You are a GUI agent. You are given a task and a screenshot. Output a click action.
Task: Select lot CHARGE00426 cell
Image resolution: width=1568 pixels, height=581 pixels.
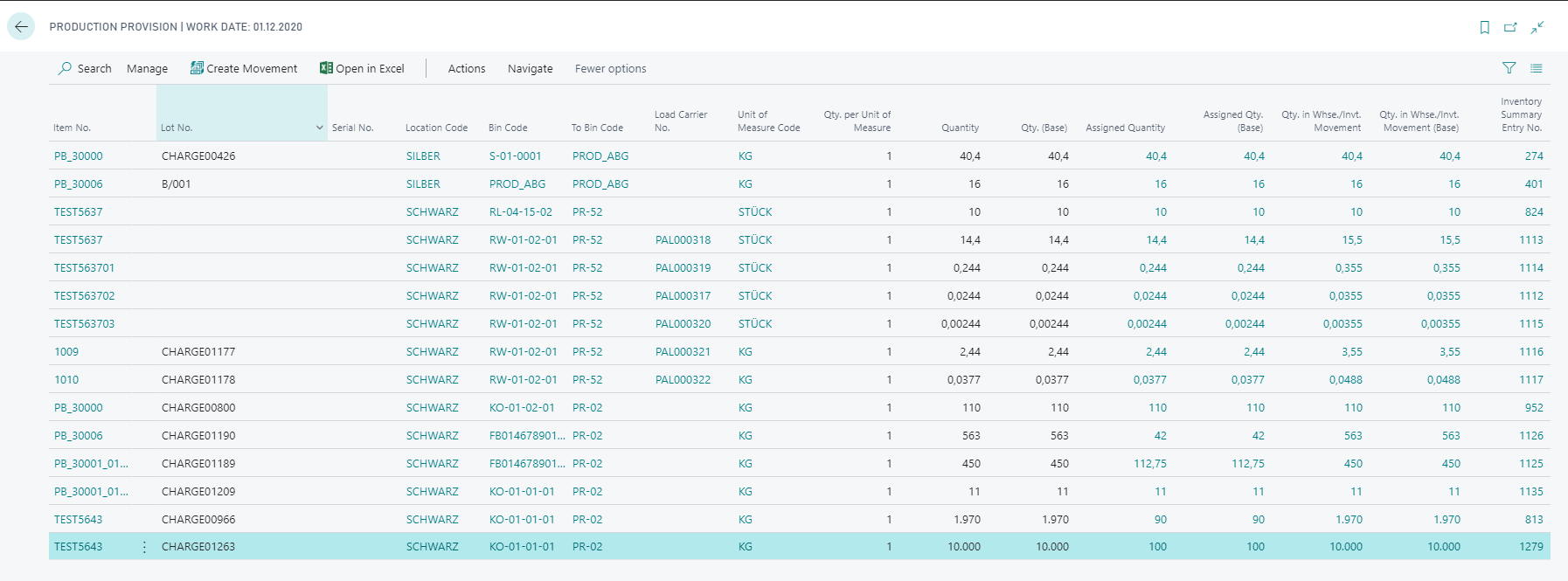(x=198, y=156)
